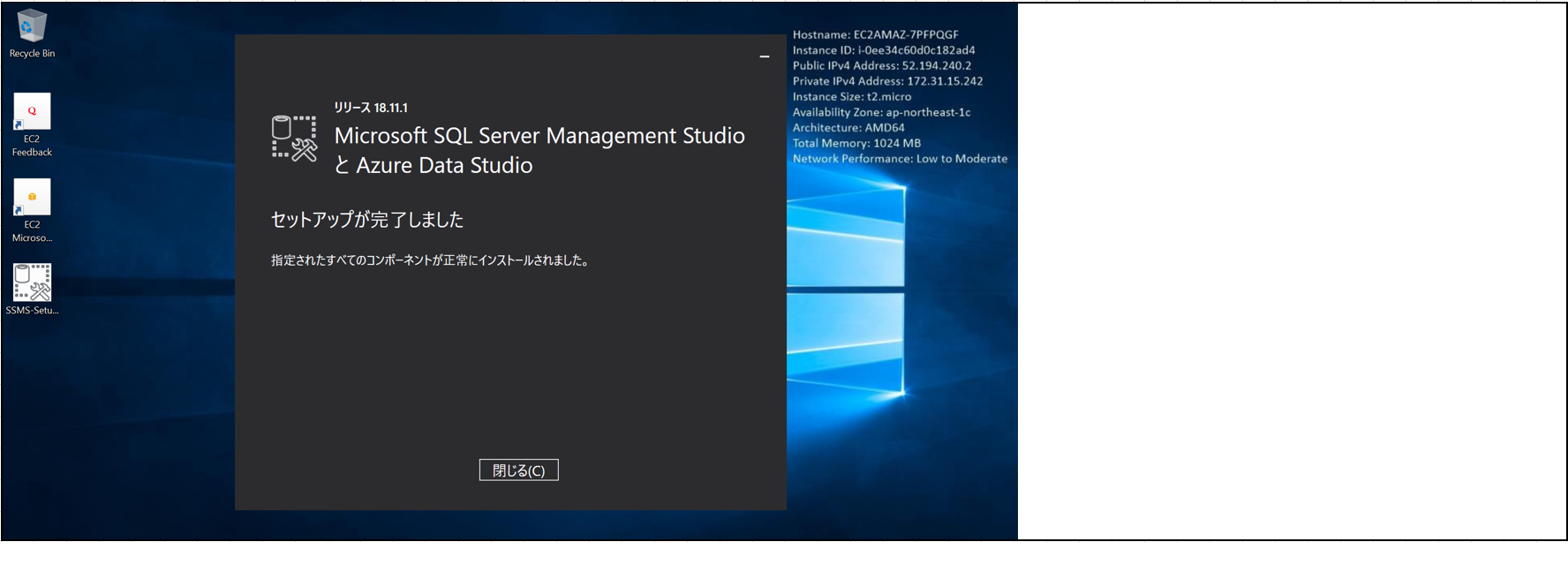Click the Hostname line in desktop info
1568x572 pixels.
pyautogui.click(x=876, y=34)
